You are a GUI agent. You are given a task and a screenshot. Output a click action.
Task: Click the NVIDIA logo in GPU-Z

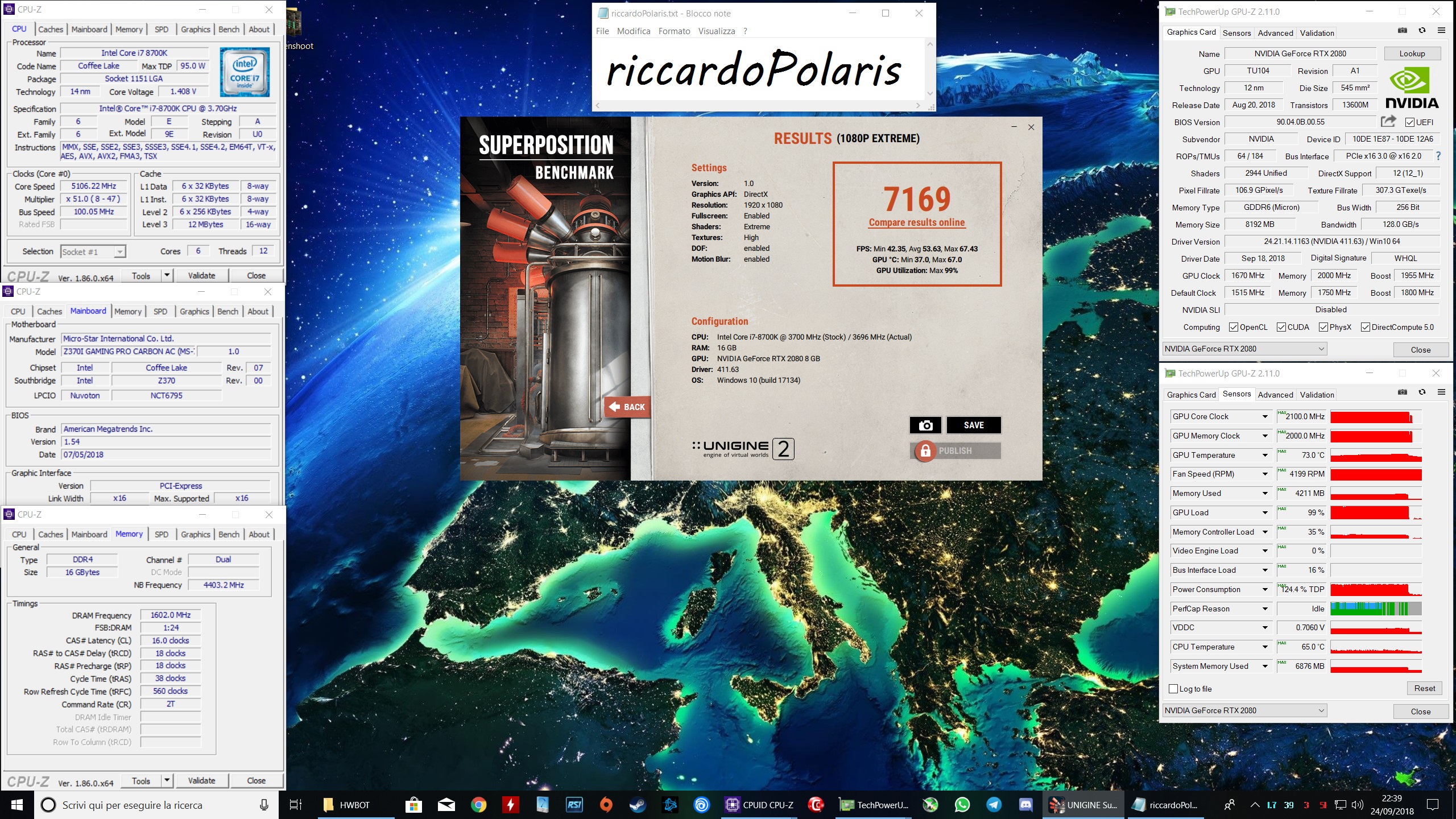[1412, 88]
